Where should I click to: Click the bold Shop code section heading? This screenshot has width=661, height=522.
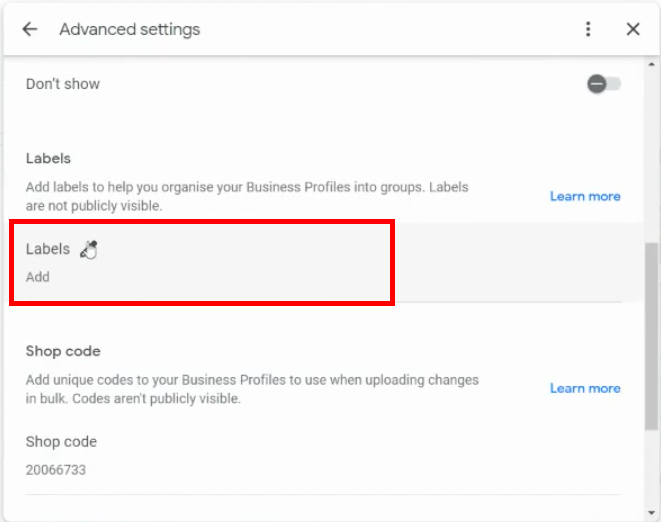coord(63,351)
